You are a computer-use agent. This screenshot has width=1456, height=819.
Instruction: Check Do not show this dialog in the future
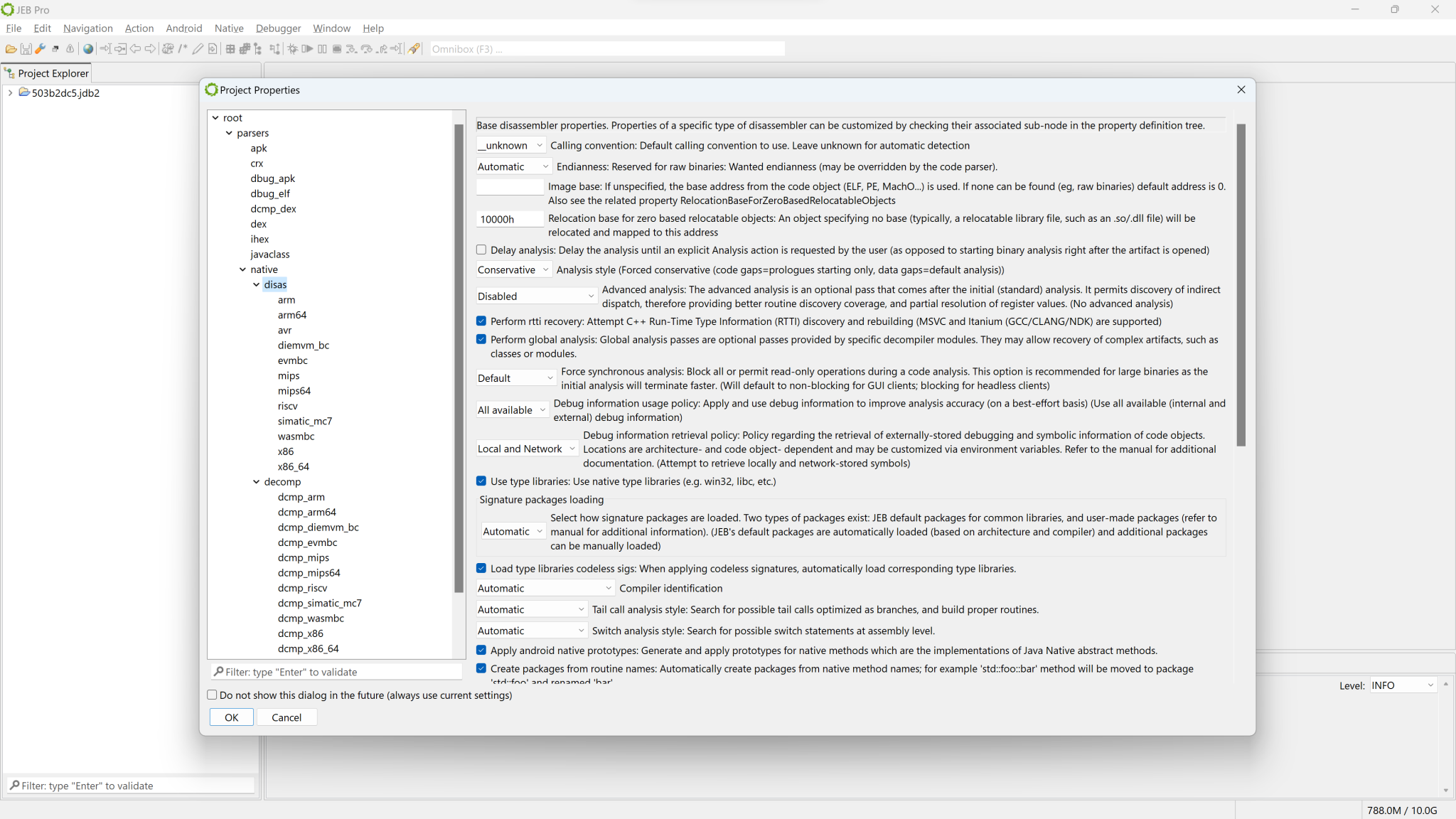pos(212,695)
